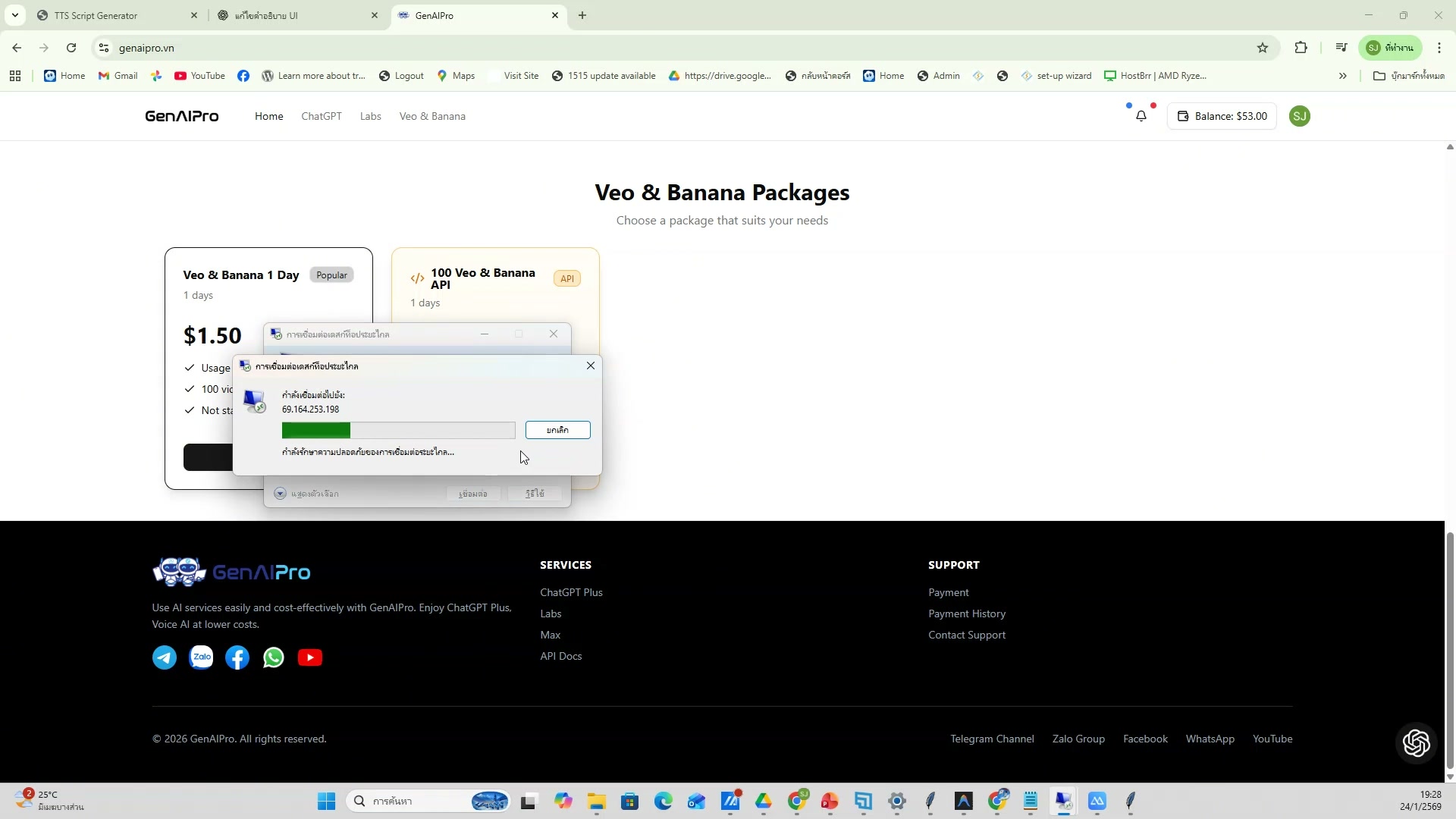The image size is (1456, 819).
Task: Open the Zalo social icon in footer
Action: point(201,657)
